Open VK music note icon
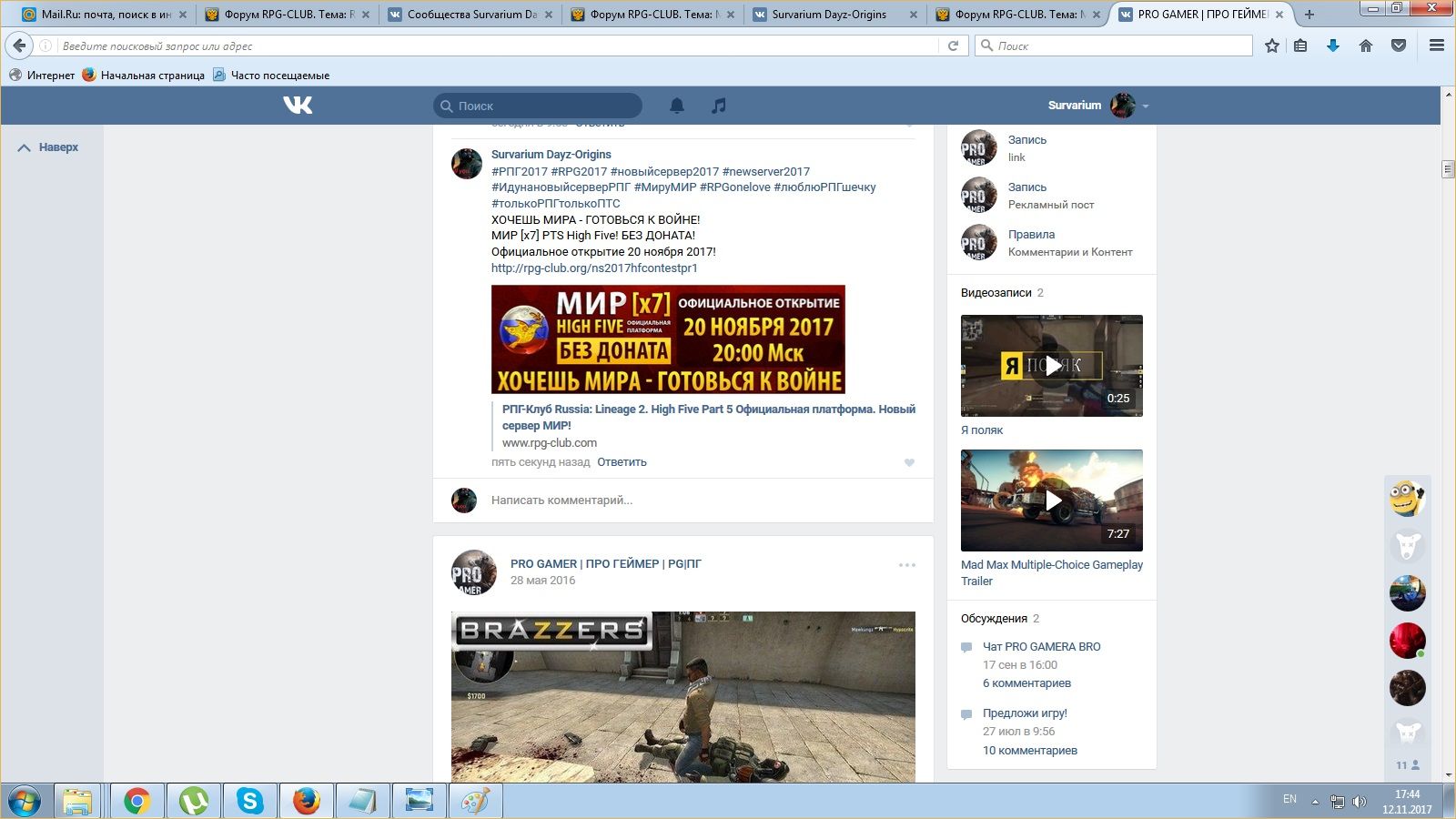The image size is (1456, 819). pyautogui.click(x=719, y=106)
